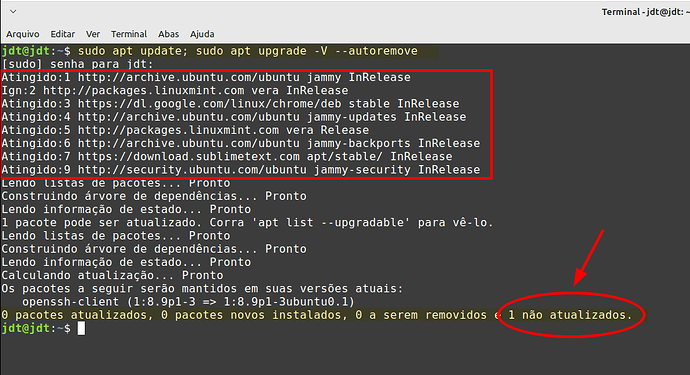Click the 'apt list --upgradable' text

click(328, 223)
